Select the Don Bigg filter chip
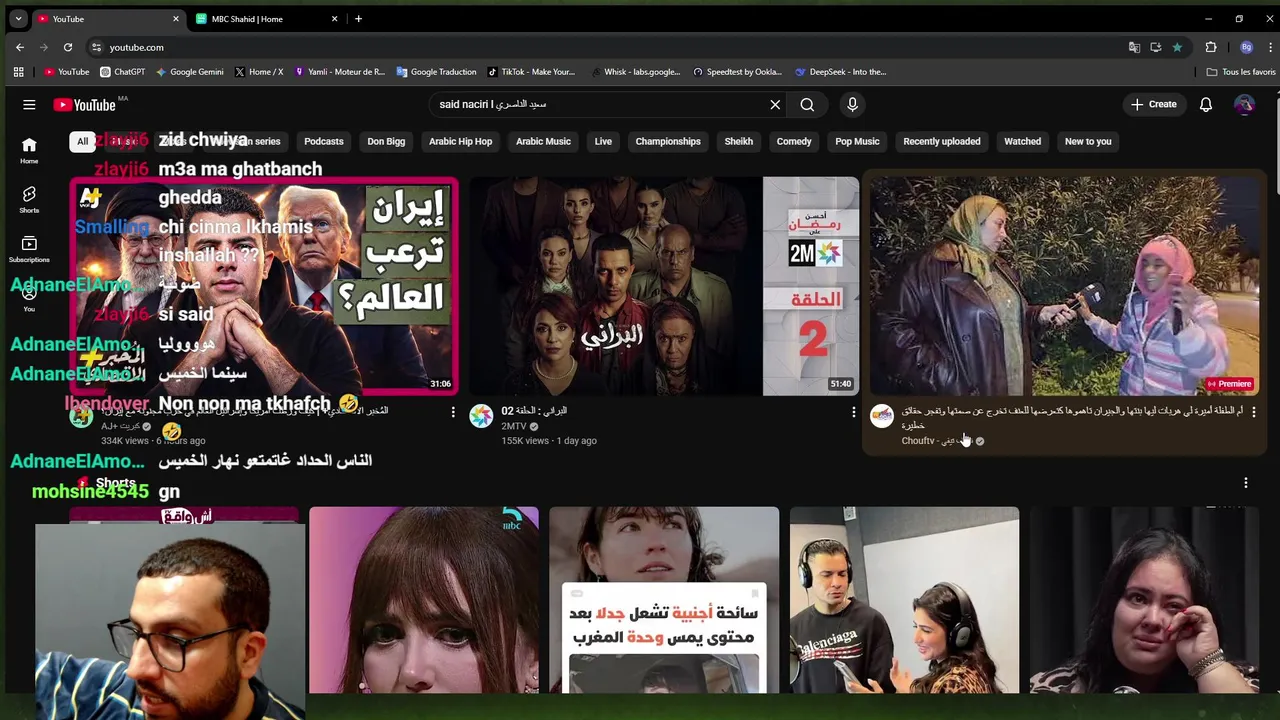 click(386, 141)
